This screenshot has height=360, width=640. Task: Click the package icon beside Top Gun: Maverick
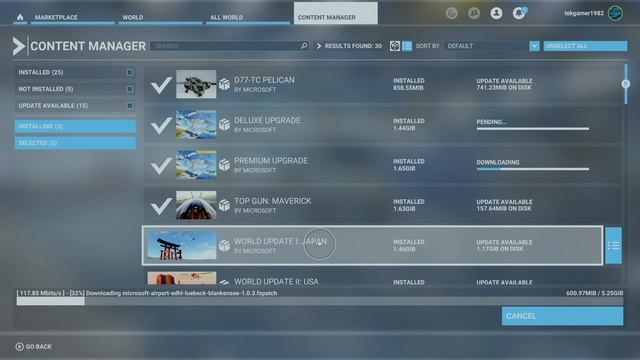(x=224, y=205)
